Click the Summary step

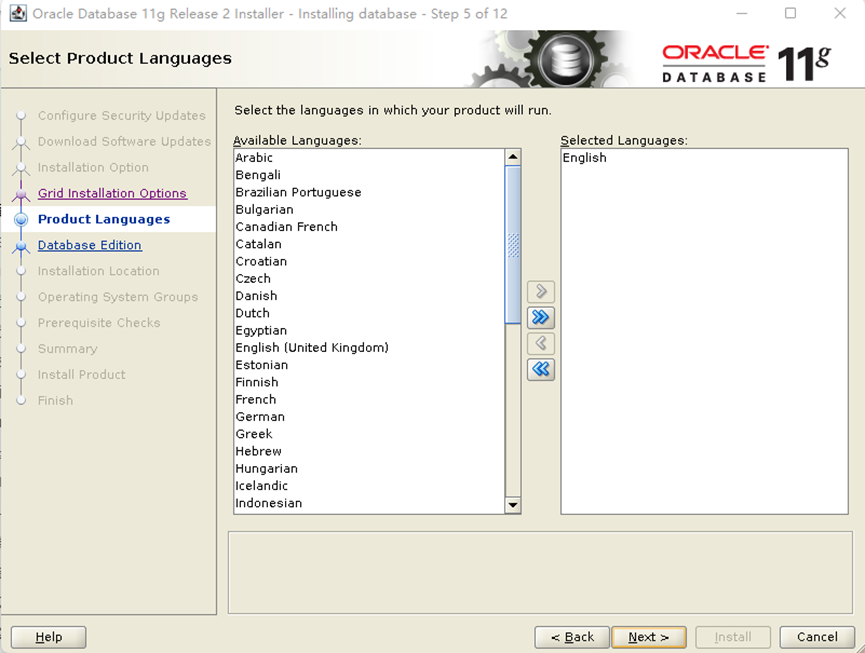[67, 349]
